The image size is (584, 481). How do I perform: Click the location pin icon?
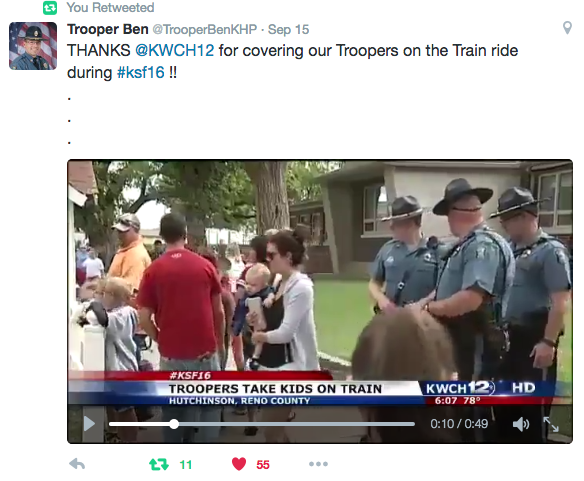pos(567,28)
